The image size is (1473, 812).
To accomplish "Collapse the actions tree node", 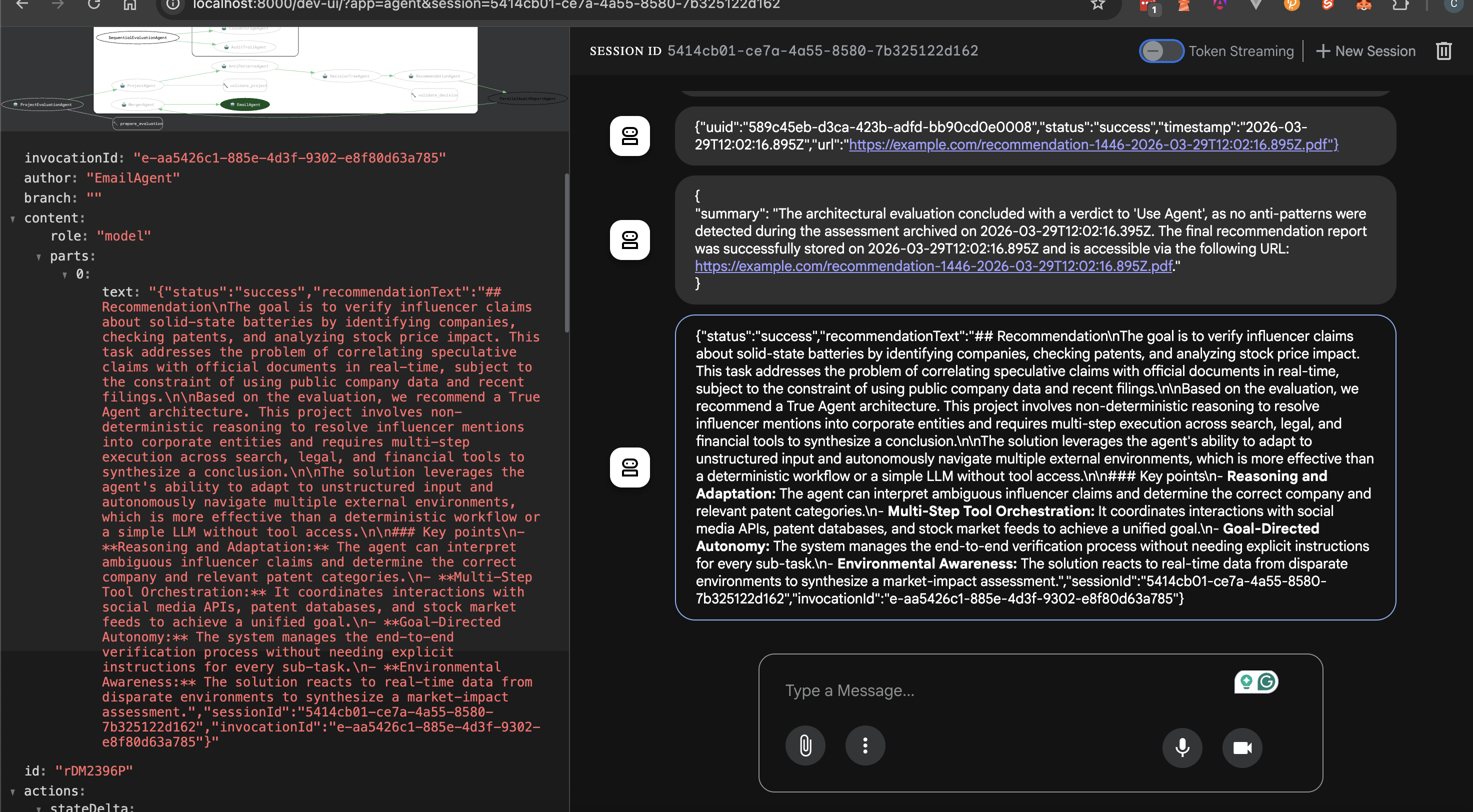I will pos(12,791).
